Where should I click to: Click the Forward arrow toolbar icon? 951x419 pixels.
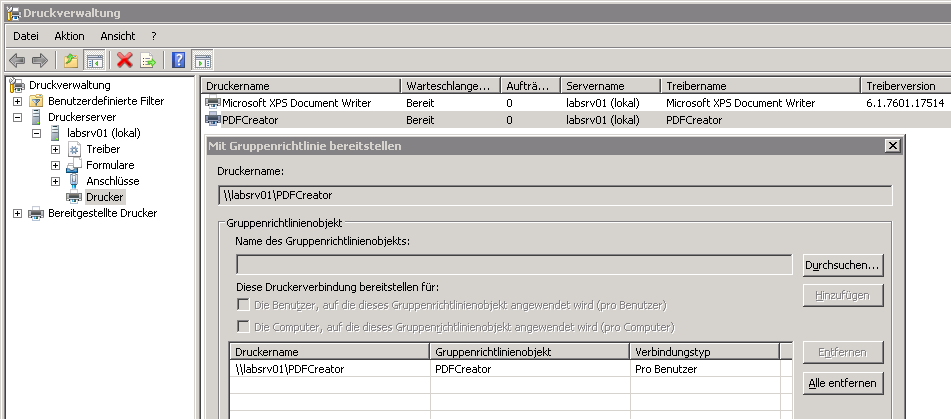point(40,60)
